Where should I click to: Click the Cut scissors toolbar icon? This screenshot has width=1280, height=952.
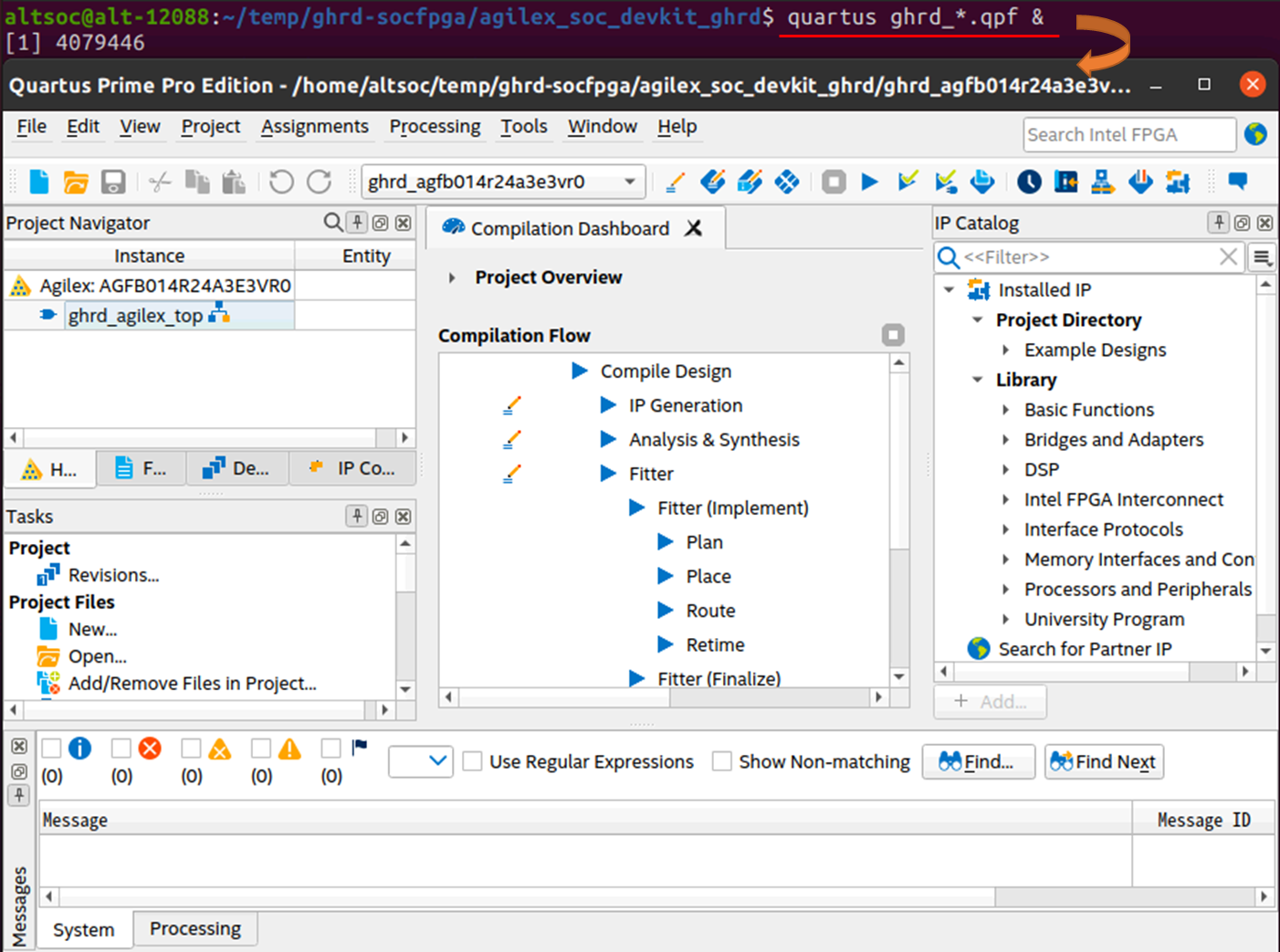tap(160, 182)
